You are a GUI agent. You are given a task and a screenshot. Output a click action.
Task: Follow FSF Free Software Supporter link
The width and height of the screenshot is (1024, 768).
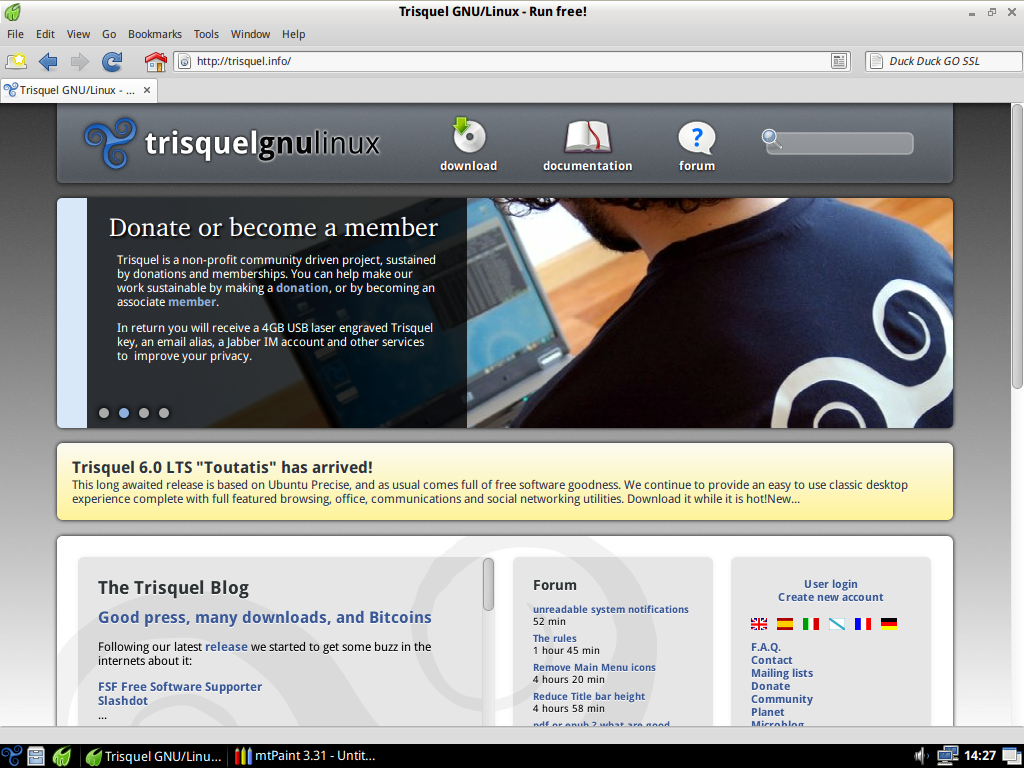[x=180, y=686]
